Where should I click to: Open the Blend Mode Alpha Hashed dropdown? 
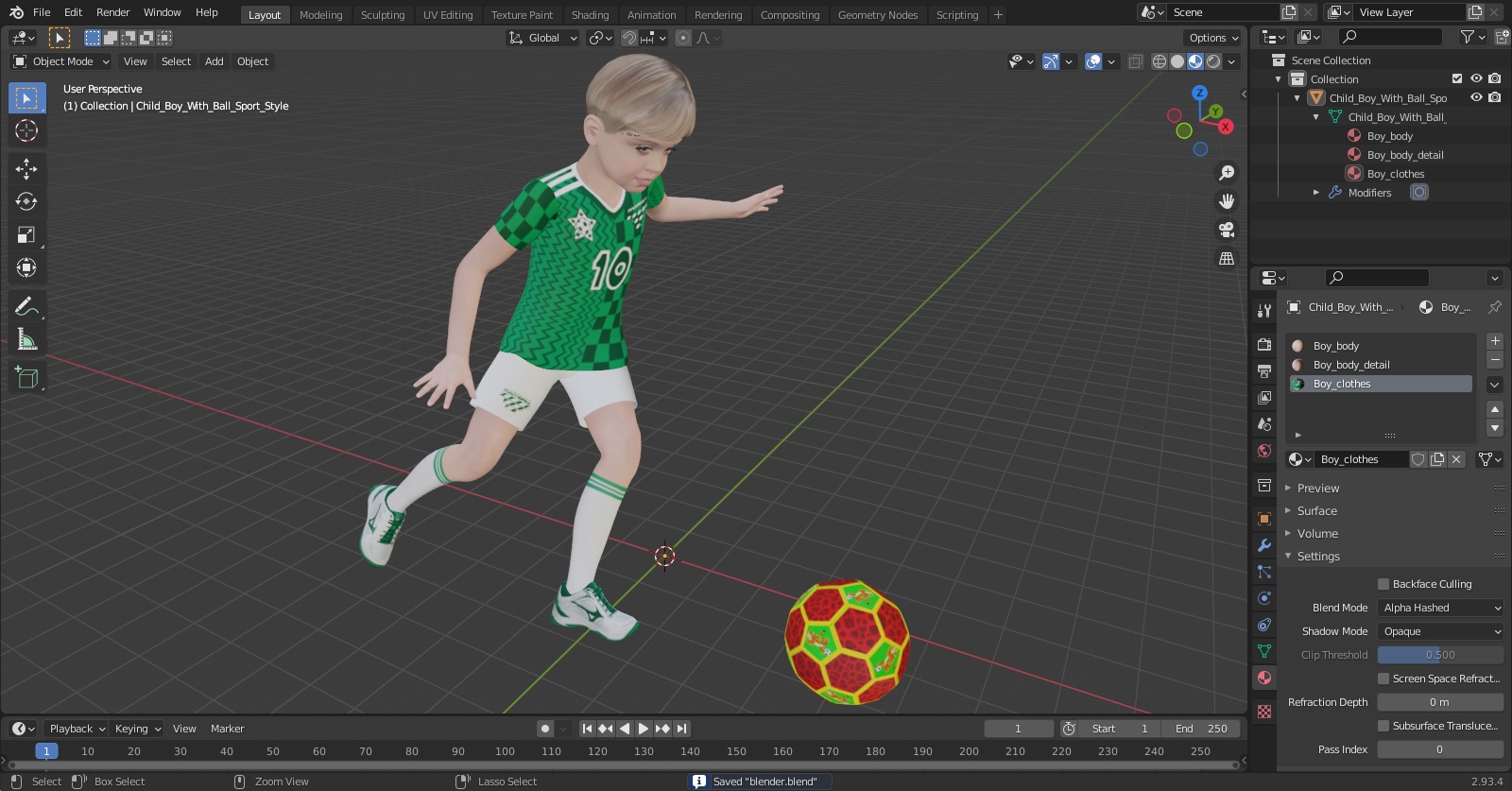click(1440, 608)
